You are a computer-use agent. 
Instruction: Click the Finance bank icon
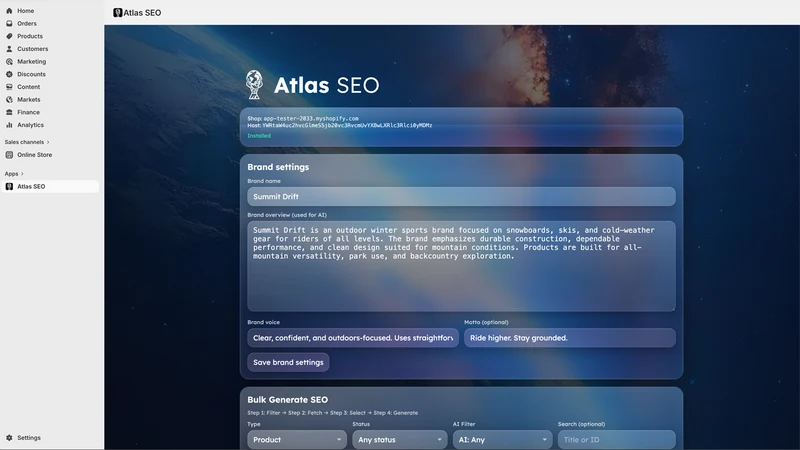pyautogui.click(x=9, y=112)
